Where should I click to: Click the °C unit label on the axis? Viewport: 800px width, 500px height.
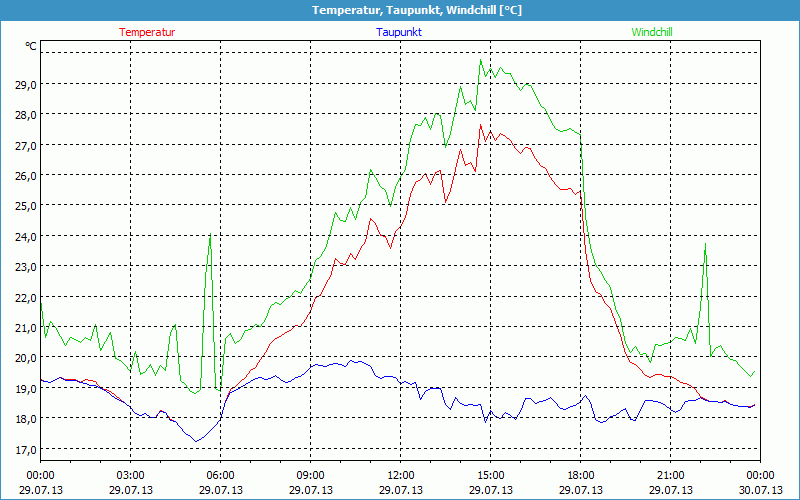pyautogui.click(x=31, y=46)
